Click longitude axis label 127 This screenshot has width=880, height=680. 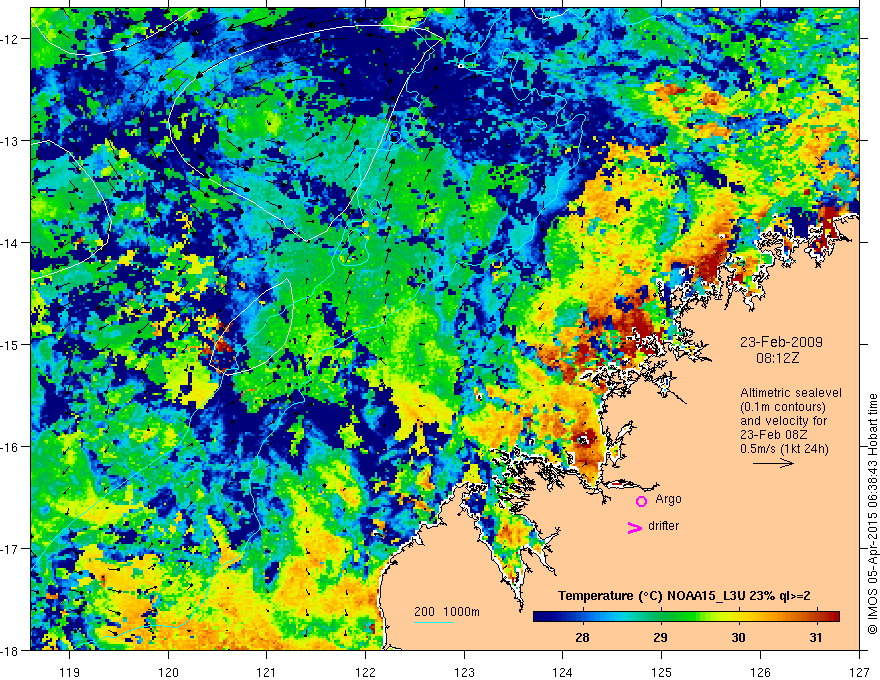click(859, 672)
